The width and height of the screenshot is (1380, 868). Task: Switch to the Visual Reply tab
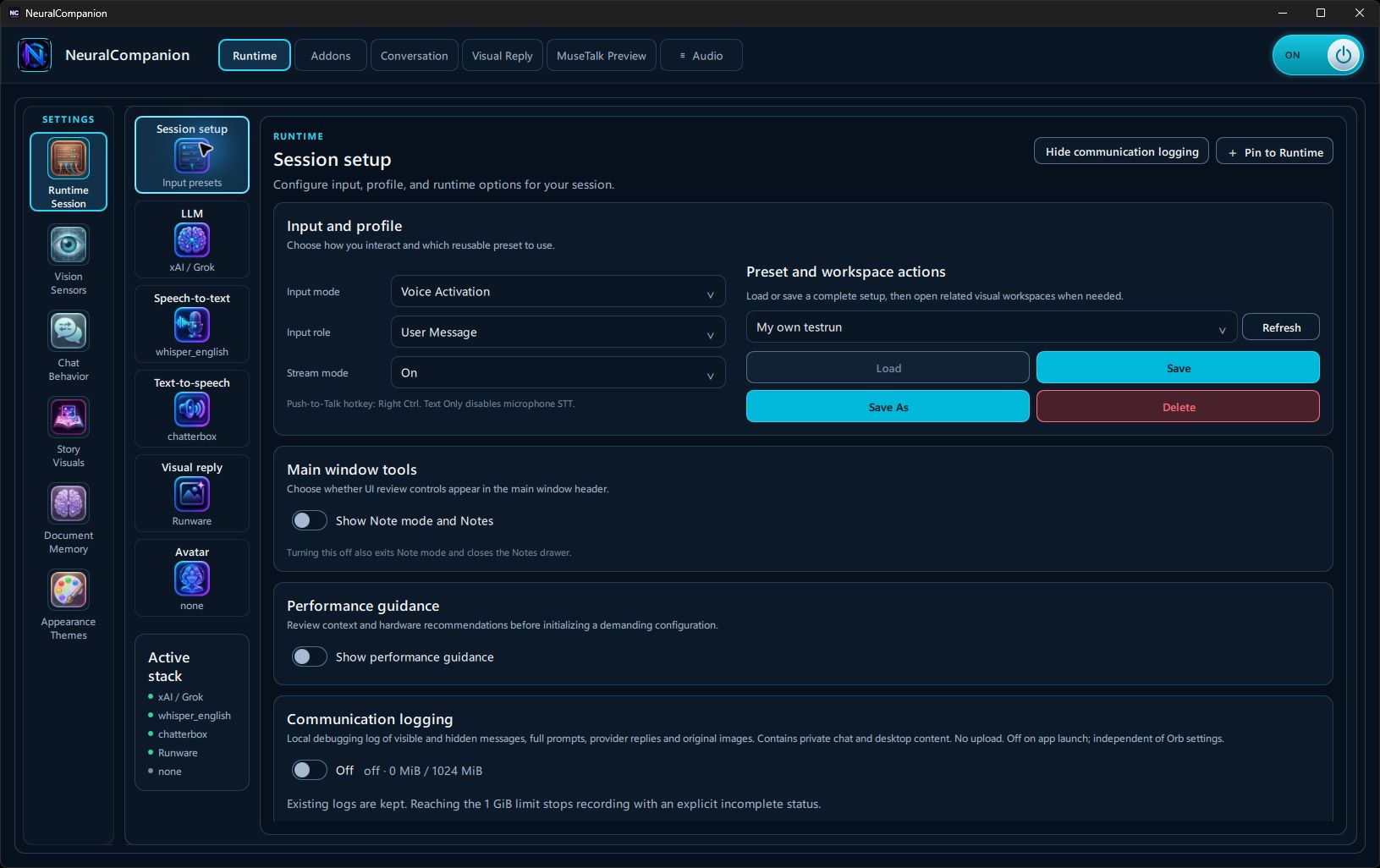503,56
